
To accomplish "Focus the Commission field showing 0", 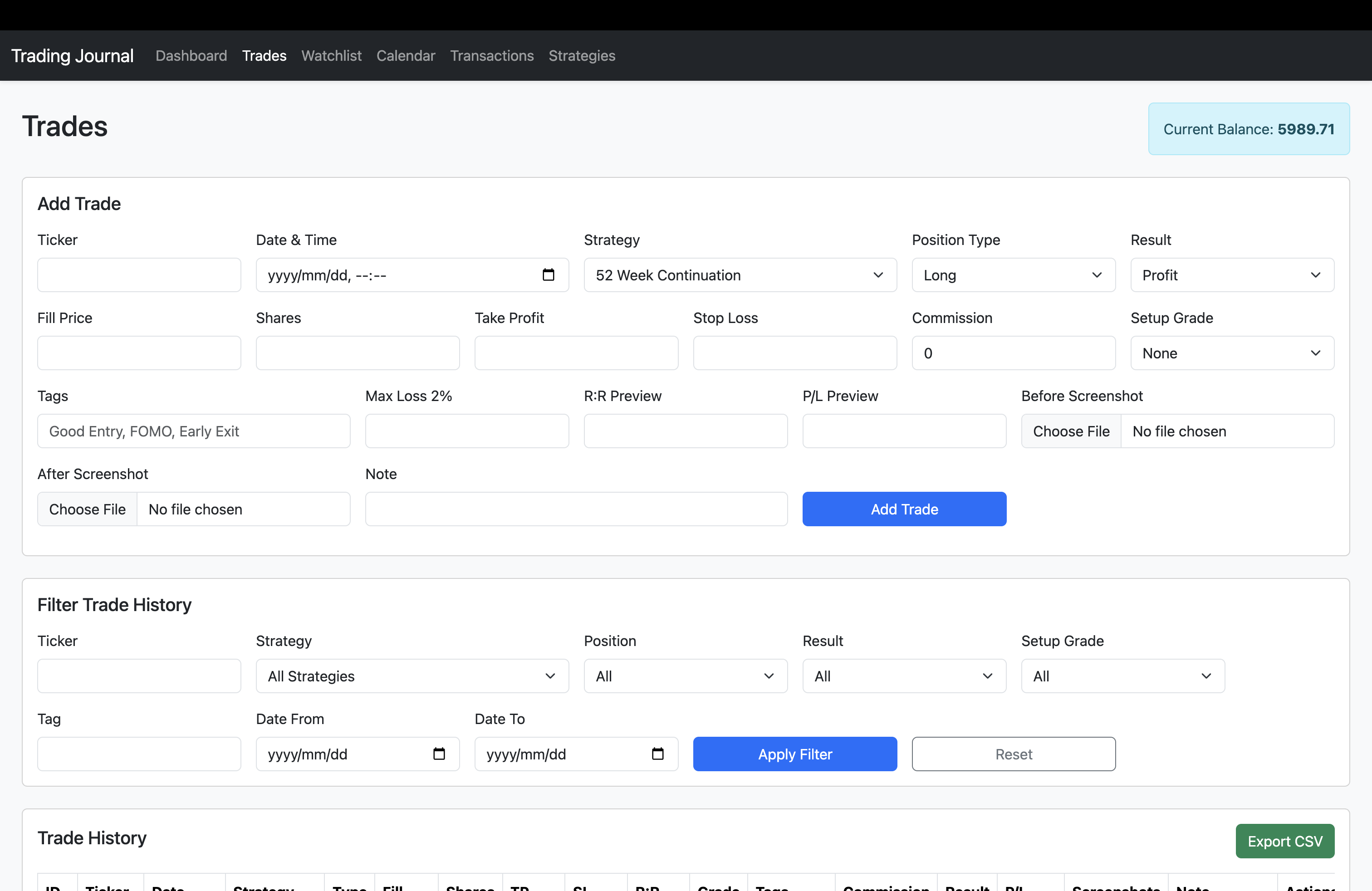I will [x=1014, y=352].
